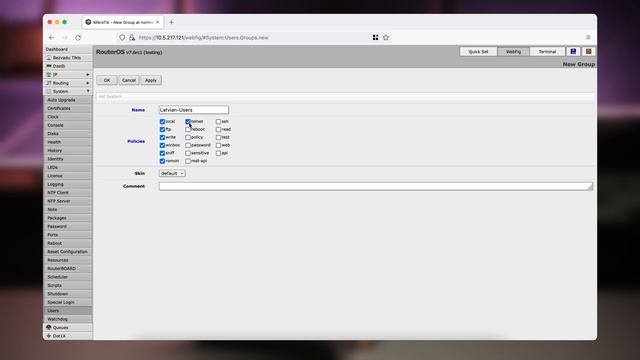Click into the Comment text field
The height and width of the screenshot is (360, 640).
point(376,187)
